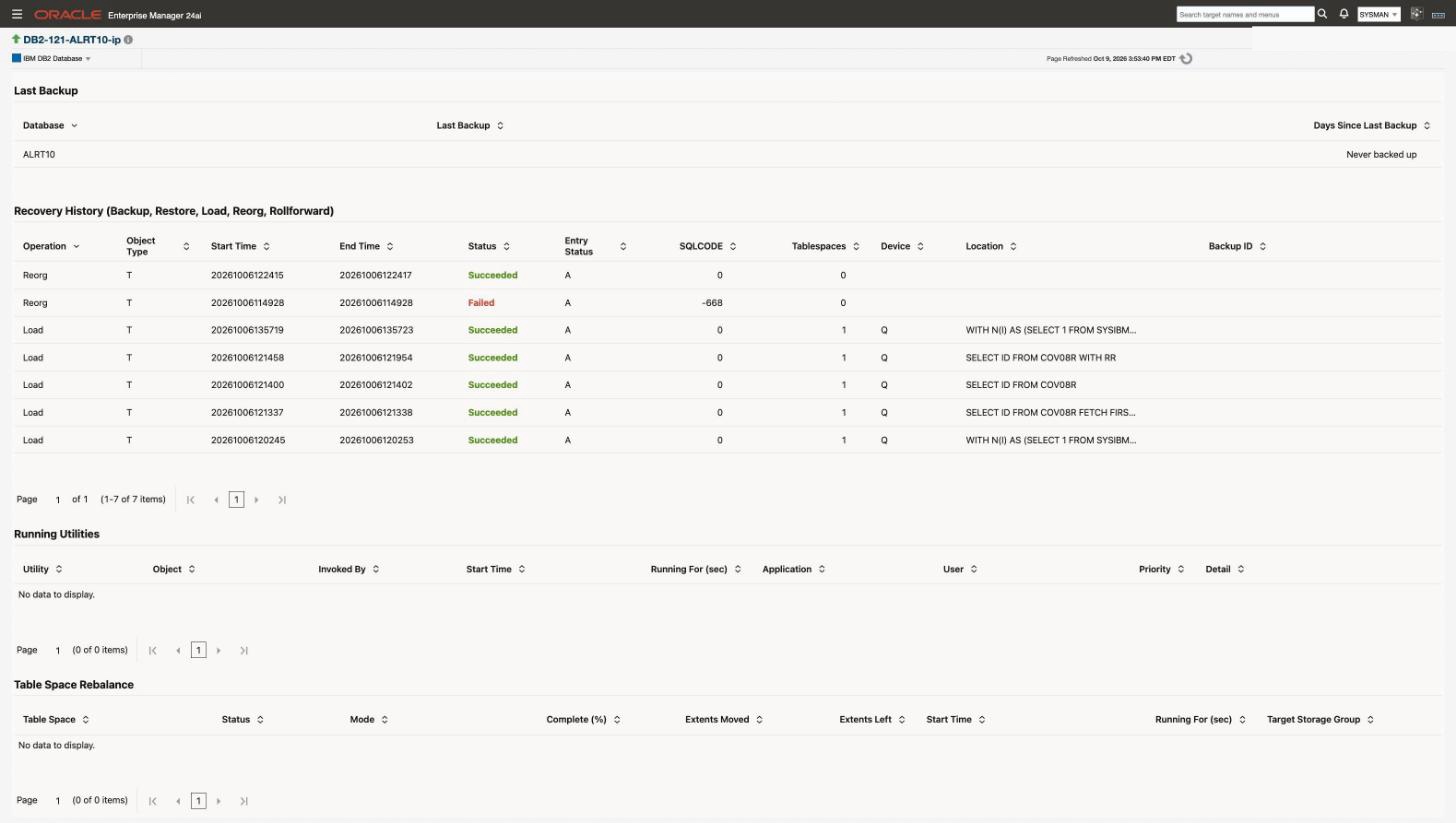Screen dimensions: 1456x823
Task: Select the -668 SQLCODE value
Action: point(712,303)
